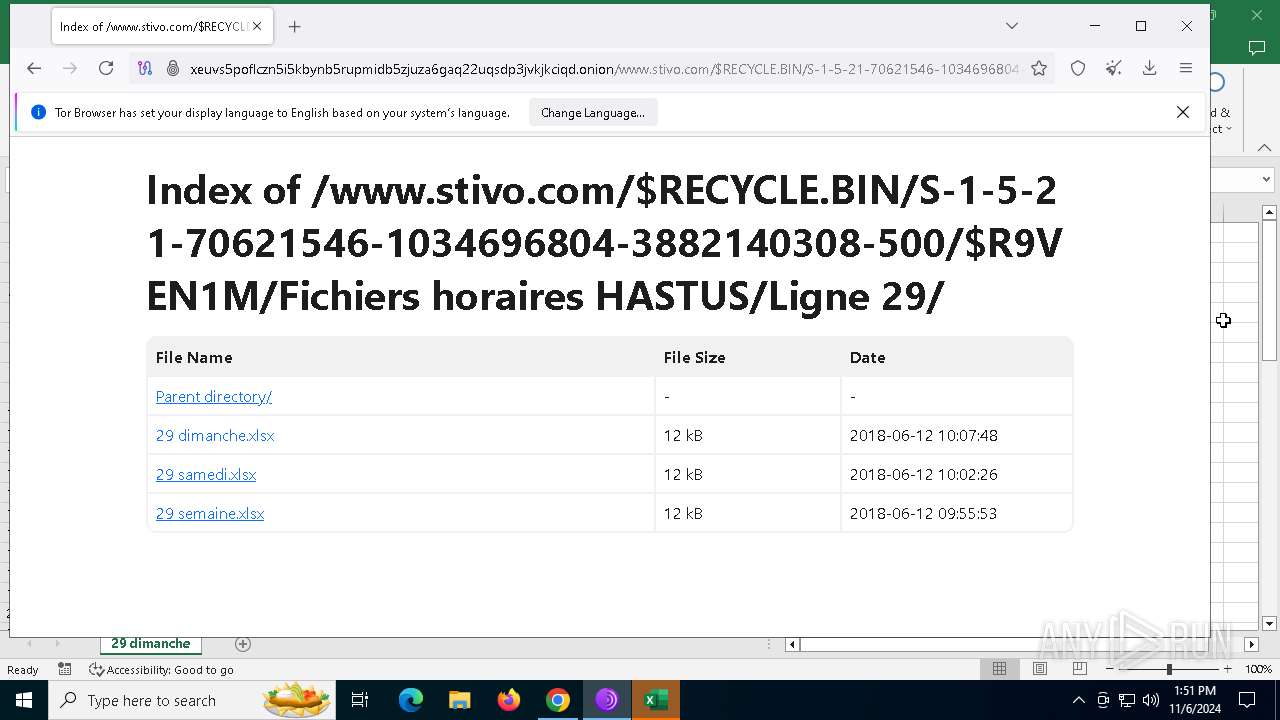
Task: Click Excel vertical scrollbar up arrow
Action: pyautogui.click(x=1269, y=212)
